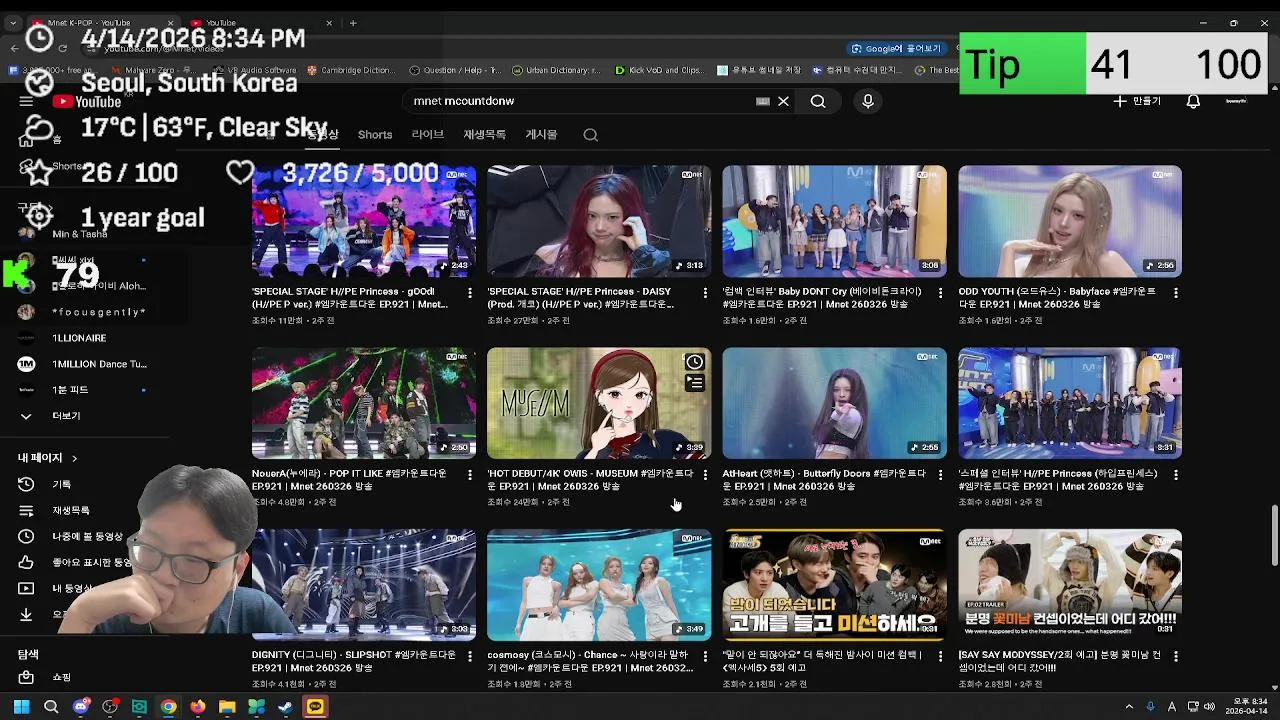Open options for gOOd! H//PE Princess video
This screenshot has height=720, width=1280.
(470, 293)
